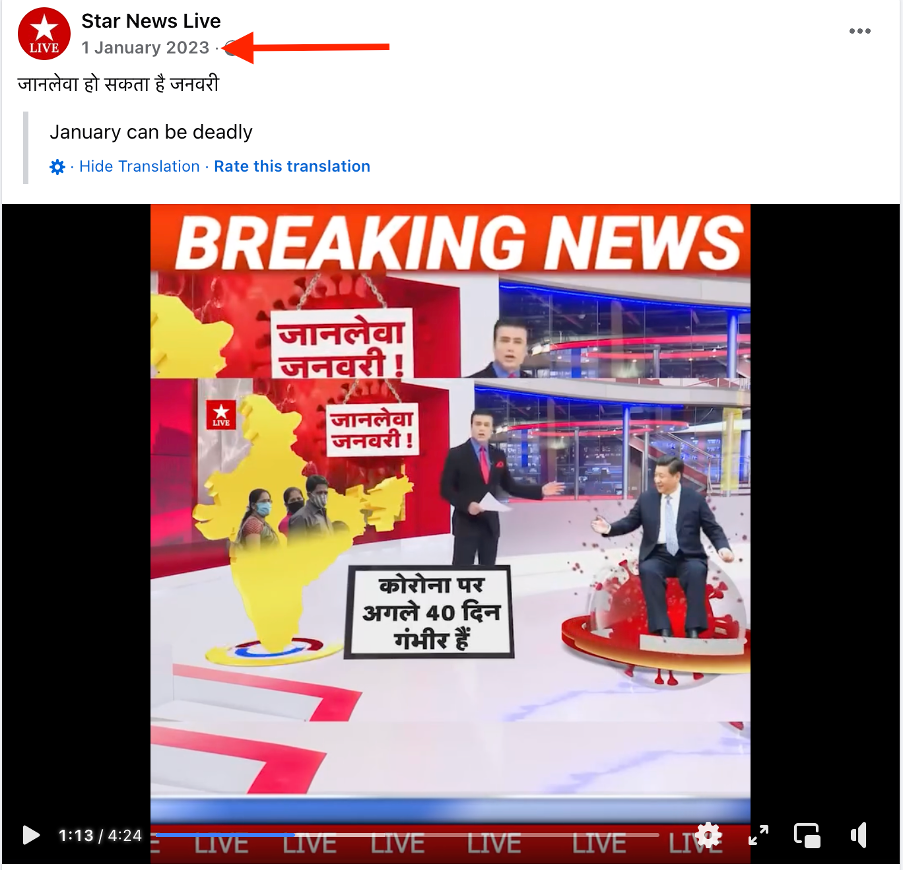Open the post options three-dot menu
904x870 pixels.
(x=860, y=31)
